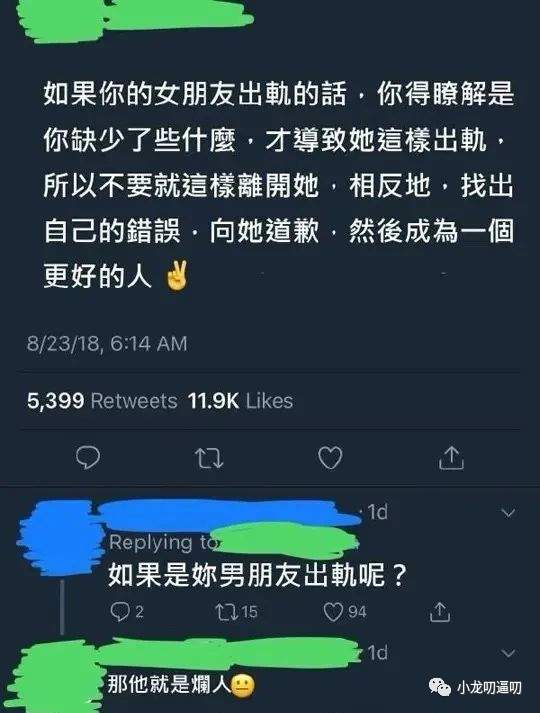Tap the reply icon showing 2 replies
Image resolution: width=540 pixels, height=713 pixels.
pos(127,612)
